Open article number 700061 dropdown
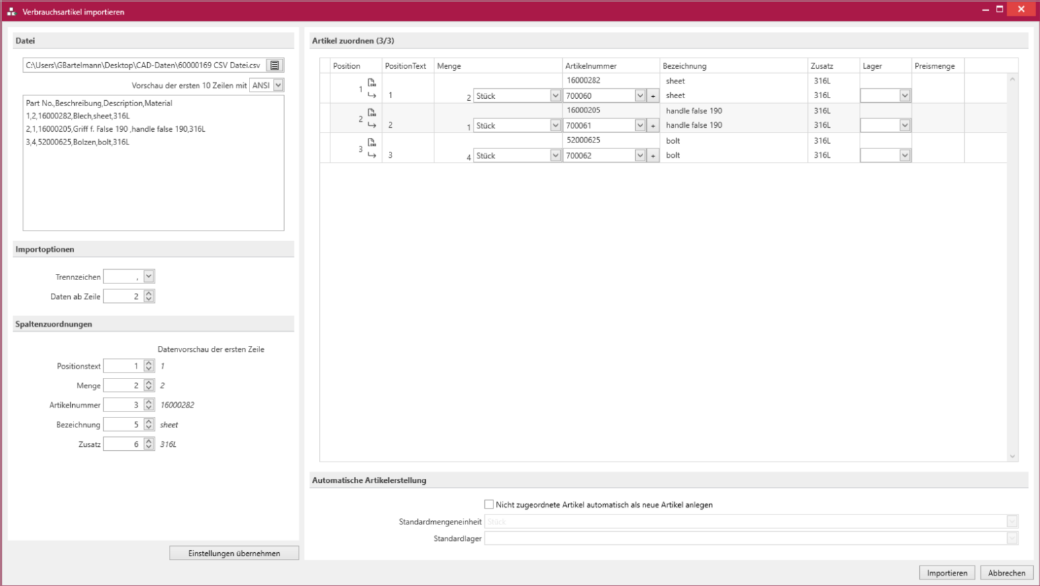 [640, 125]
